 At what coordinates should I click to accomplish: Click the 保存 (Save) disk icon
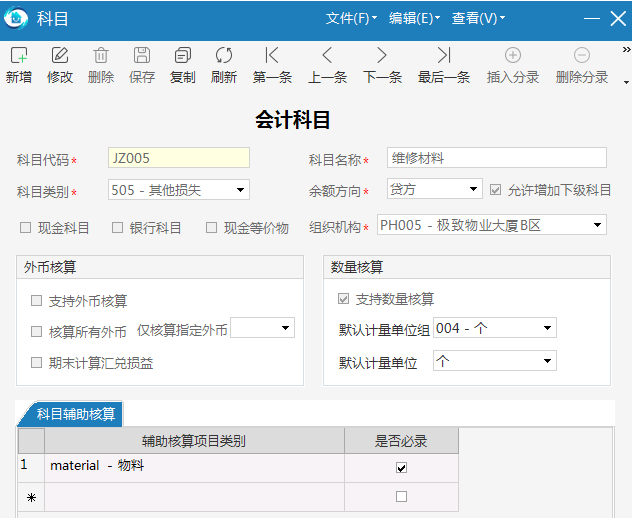(x=142, y=55)
